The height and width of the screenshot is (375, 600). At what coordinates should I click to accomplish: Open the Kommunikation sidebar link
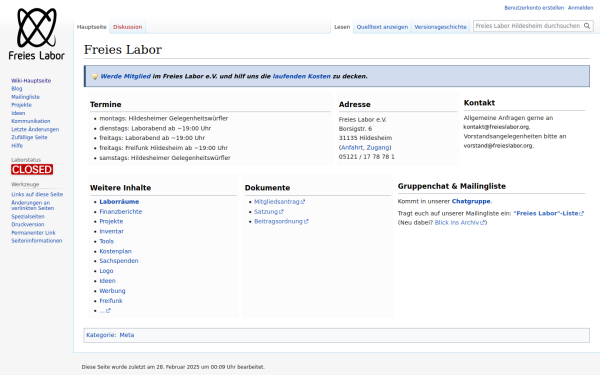pos(31,121)
